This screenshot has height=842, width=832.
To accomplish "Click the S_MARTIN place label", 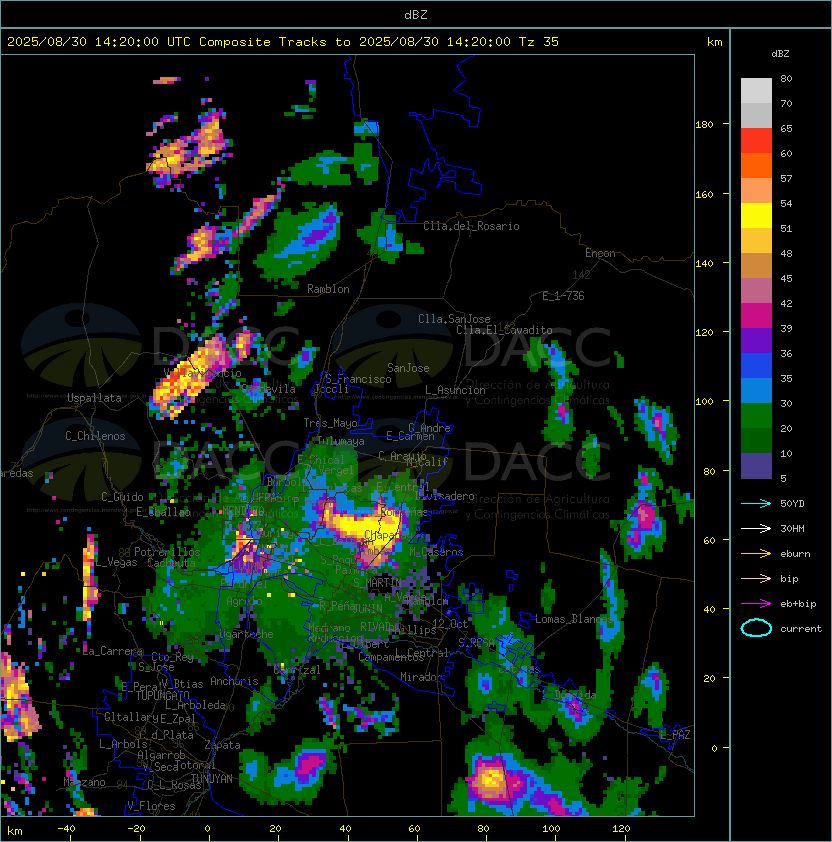I will click(377, 583).
